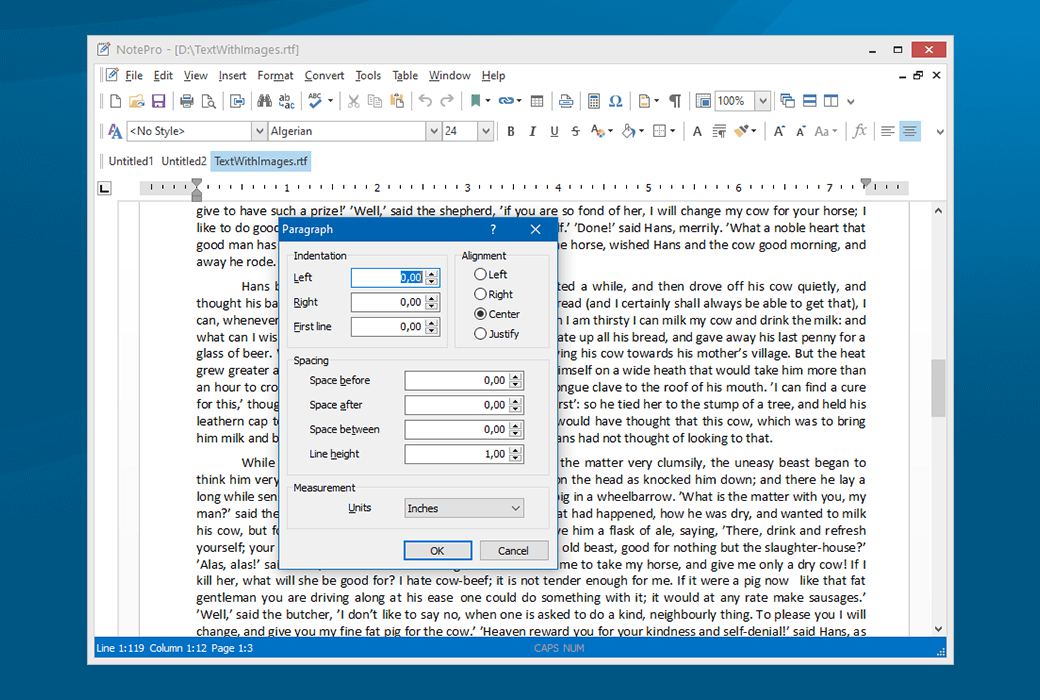The image size is (1040, 700).
Task: Expand the change case Aa dropdown
Action: 835,131
